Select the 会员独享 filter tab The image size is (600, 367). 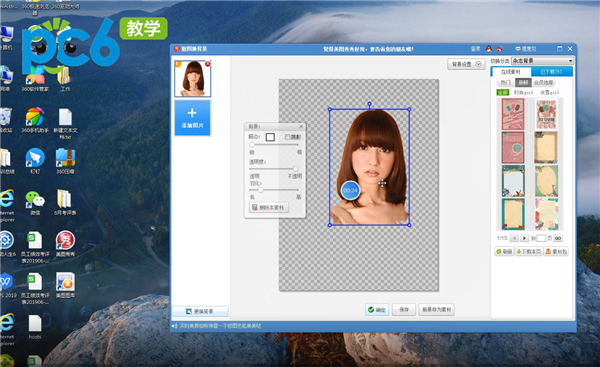pyautogui.click(x=543, y=82)
